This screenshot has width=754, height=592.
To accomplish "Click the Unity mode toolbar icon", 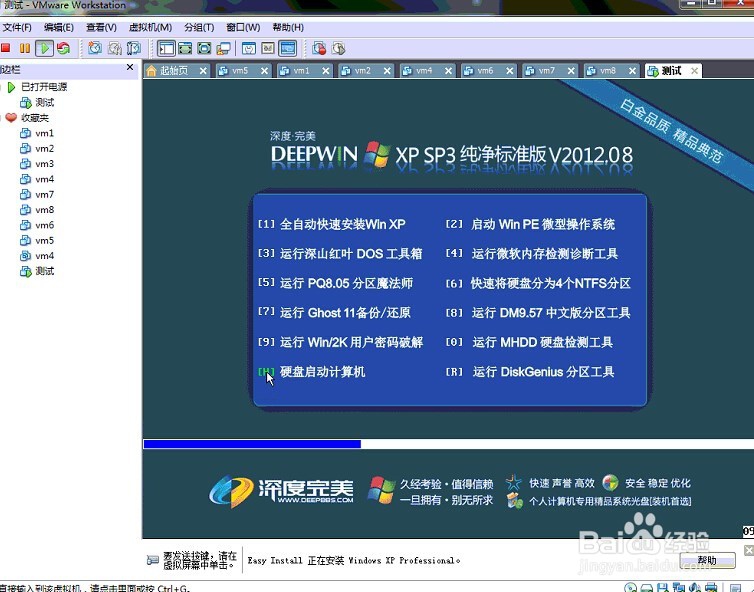I will point(224,48).
